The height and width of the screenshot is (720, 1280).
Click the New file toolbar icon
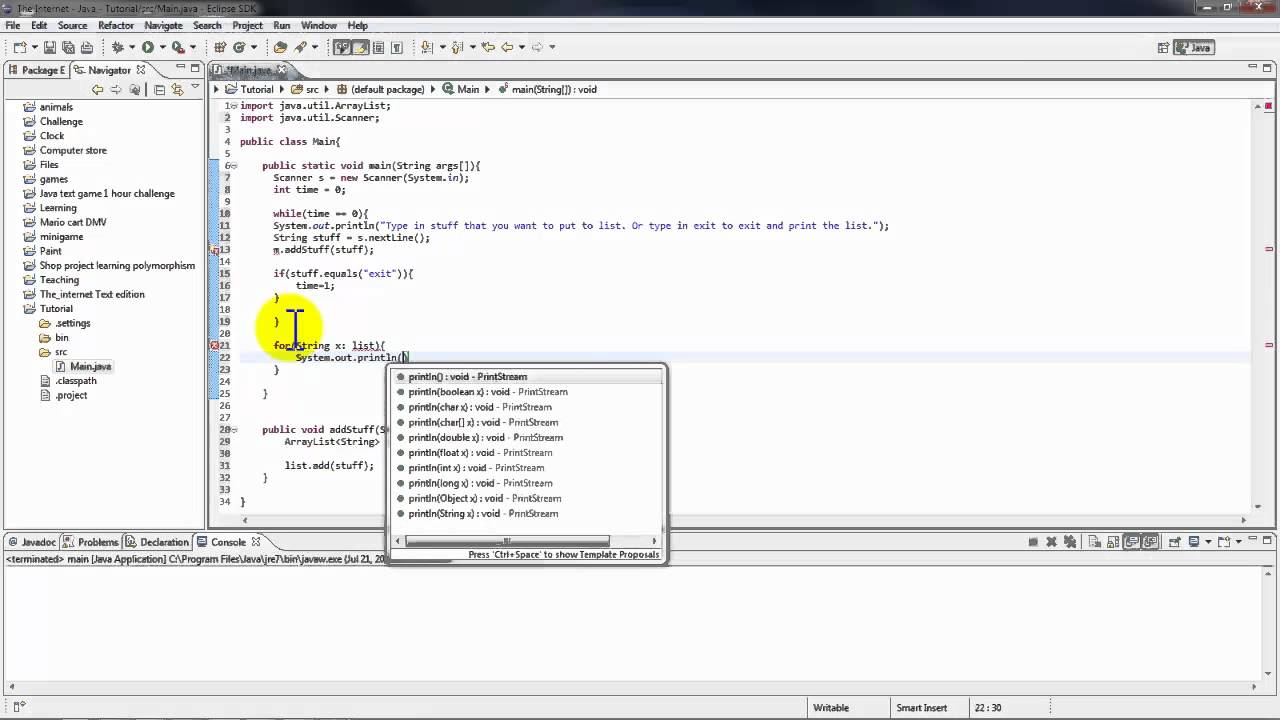coord(20,47)
